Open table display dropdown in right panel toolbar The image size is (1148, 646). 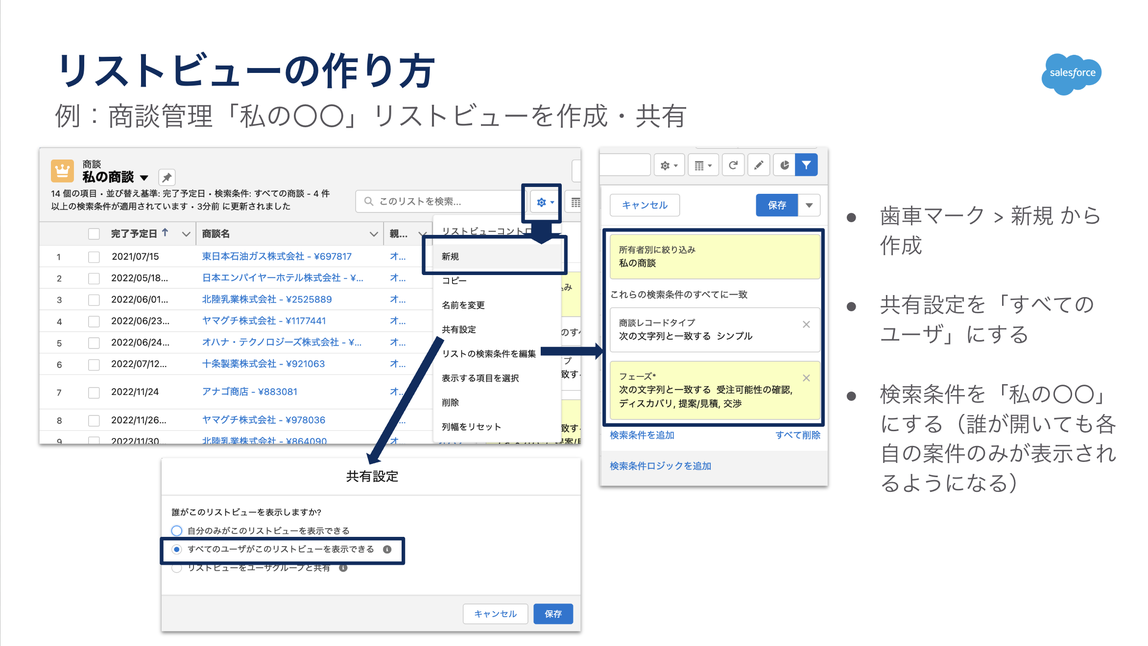click(x=703, y=166)
